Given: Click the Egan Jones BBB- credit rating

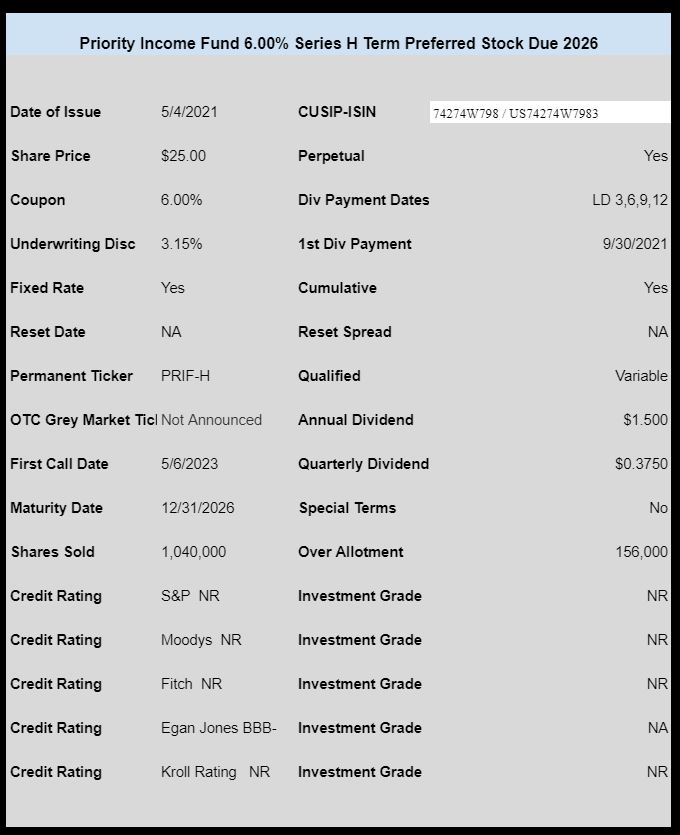Looking at the screenshot, I should click(219, 728).
